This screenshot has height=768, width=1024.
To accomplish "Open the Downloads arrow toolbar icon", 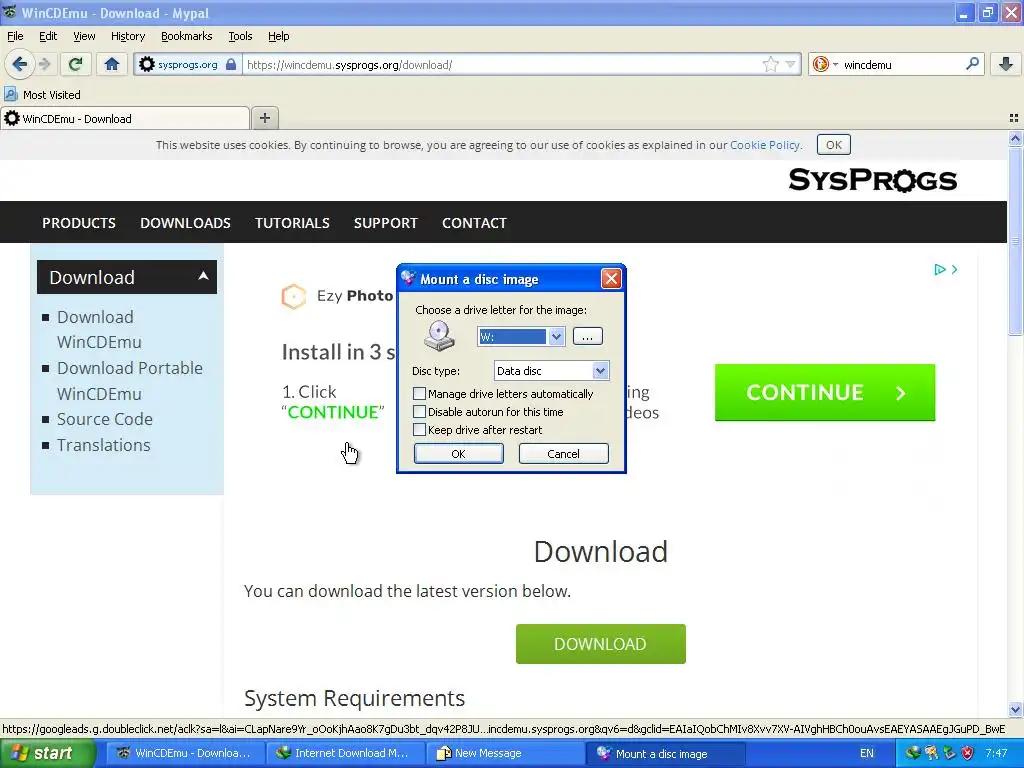I will pos(1006,64).
